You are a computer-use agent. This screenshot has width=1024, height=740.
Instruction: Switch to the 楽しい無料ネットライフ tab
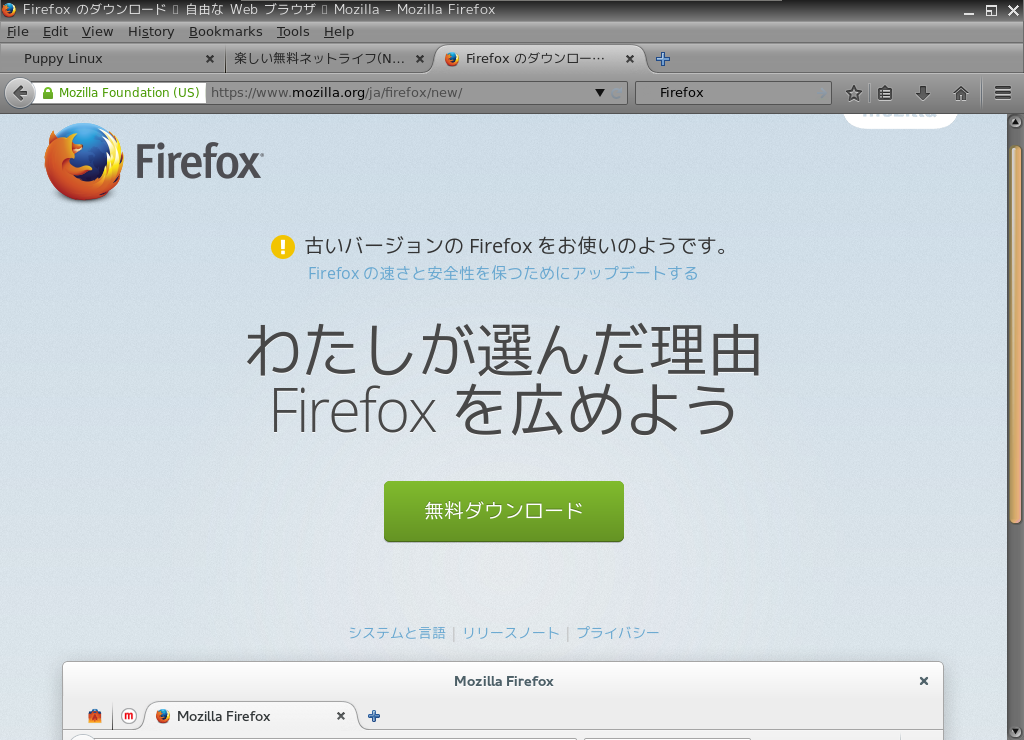329,59
